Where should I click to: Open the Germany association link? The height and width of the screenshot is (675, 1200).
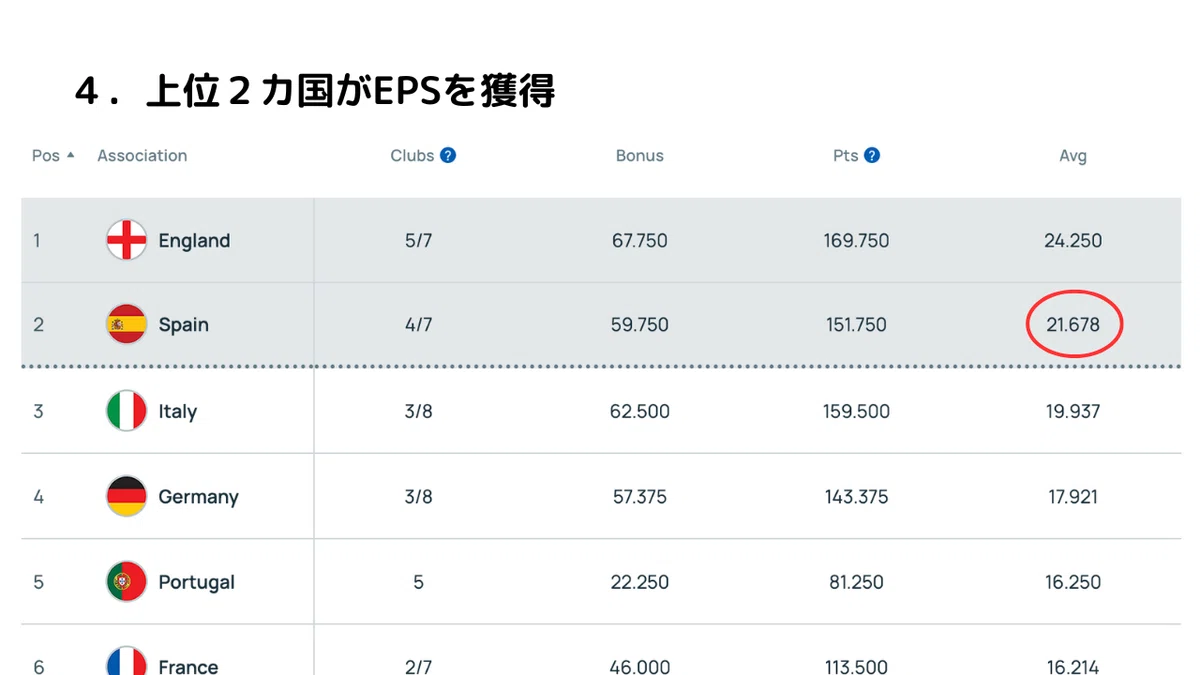(x=198, y=497)
